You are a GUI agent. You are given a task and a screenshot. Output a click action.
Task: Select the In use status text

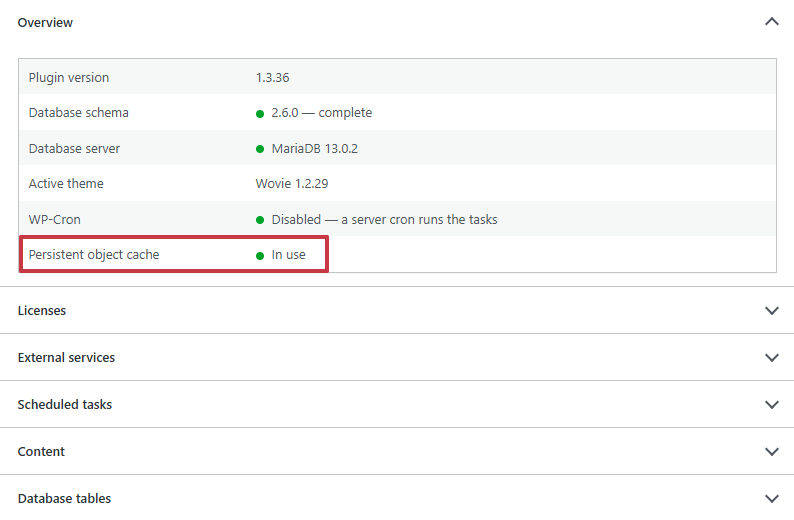point(289,255)
